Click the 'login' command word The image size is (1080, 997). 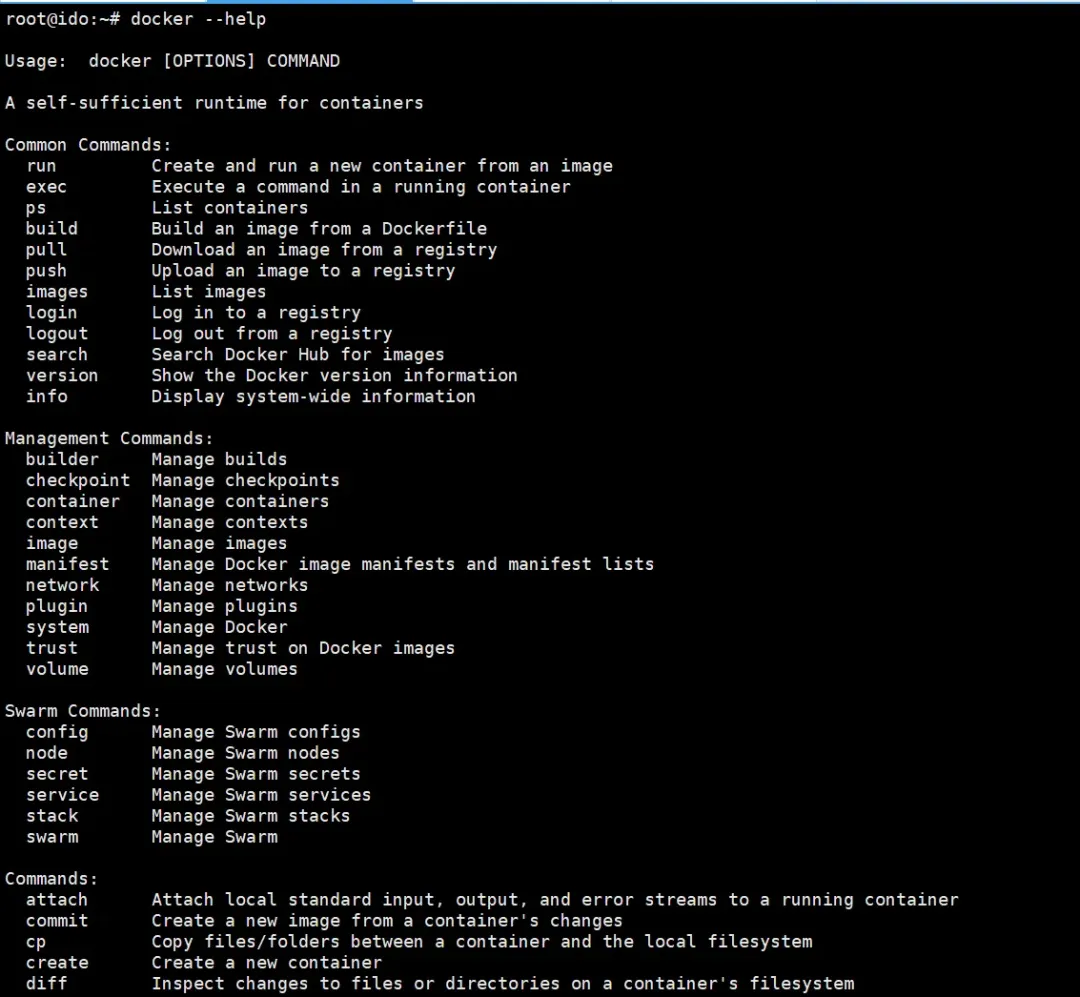[52, 313]
